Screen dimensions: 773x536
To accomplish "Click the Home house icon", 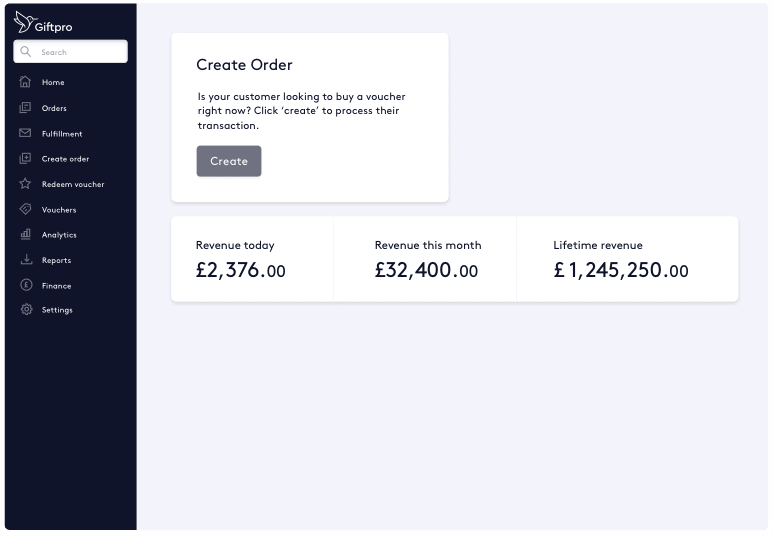I will 26,82.
